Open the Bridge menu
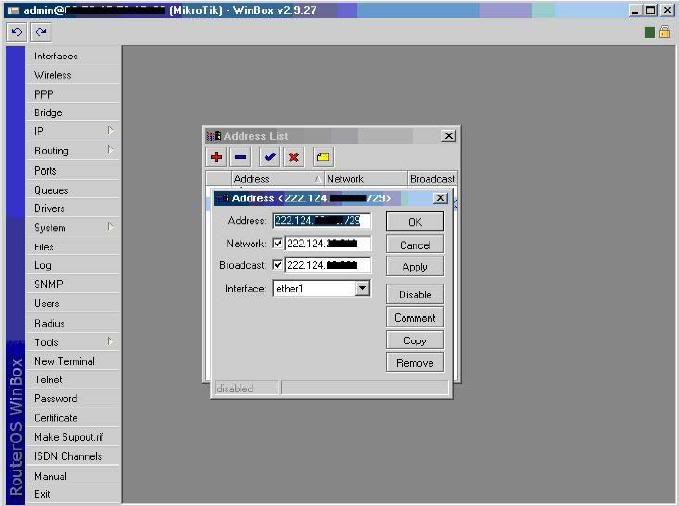 [73, 113]
